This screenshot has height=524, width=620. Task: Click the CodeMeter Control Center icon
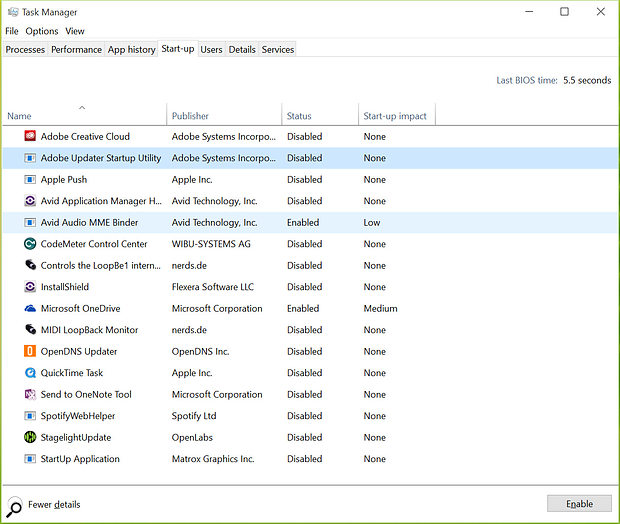click(x=30, y=244)
